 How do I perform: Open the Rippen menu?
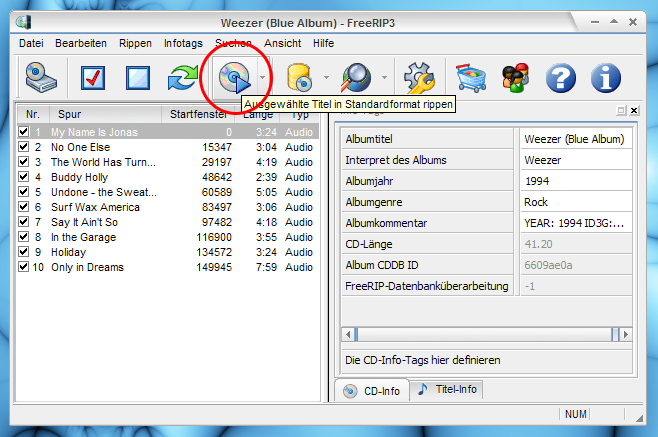point(135,43)
